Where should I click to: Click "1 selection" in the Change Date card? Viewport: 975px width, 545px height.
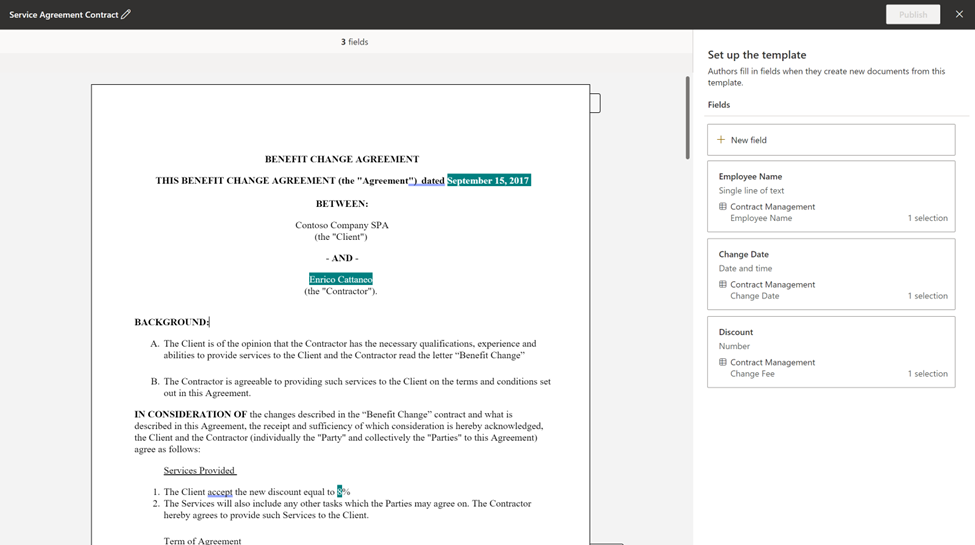click(927, 296)
